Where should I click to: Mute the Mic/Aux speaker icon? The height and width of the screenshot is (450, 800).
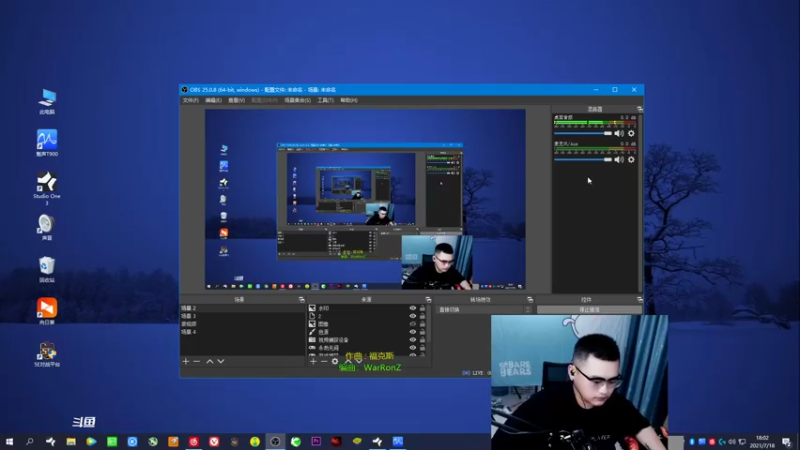tap(619, 160)
